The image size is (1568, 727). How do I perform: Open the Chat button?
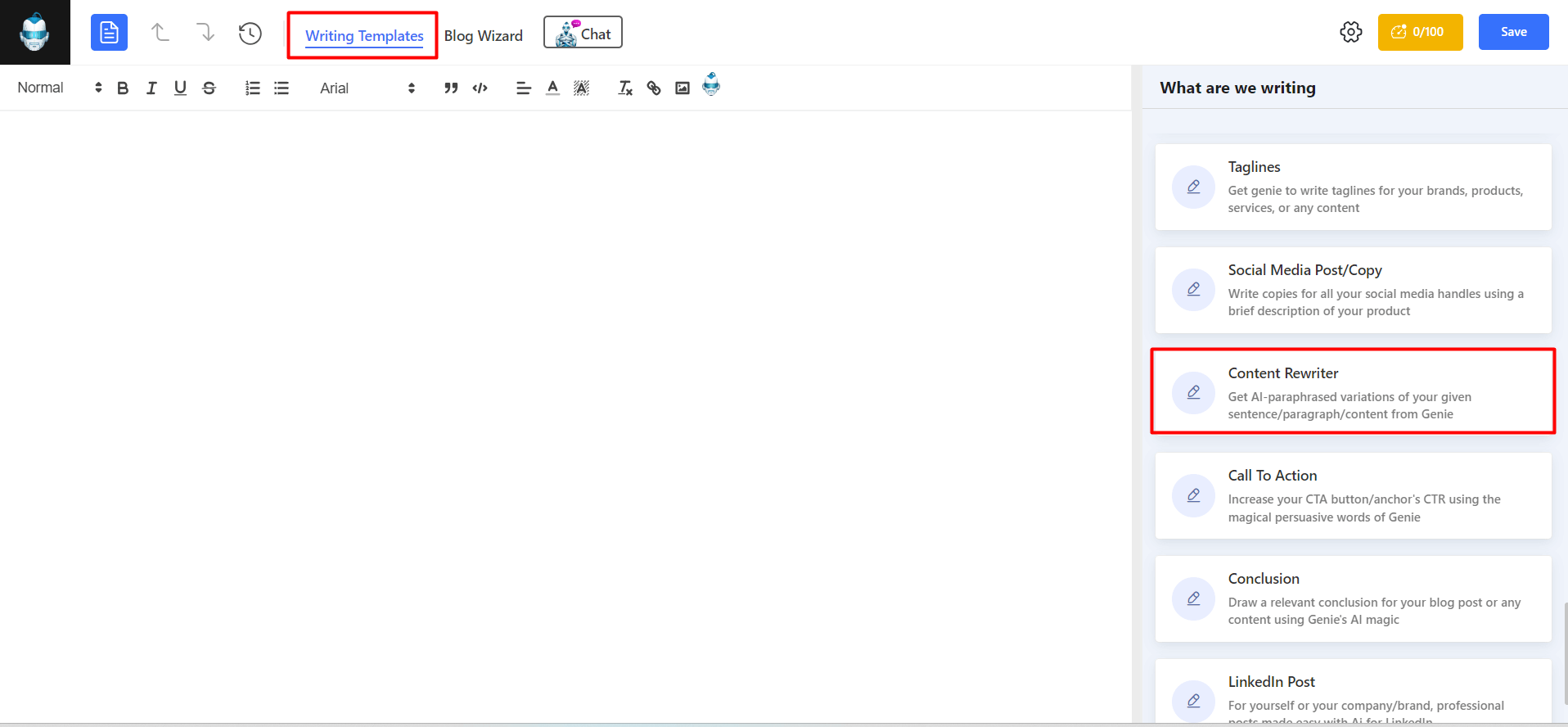pos(583,33)
